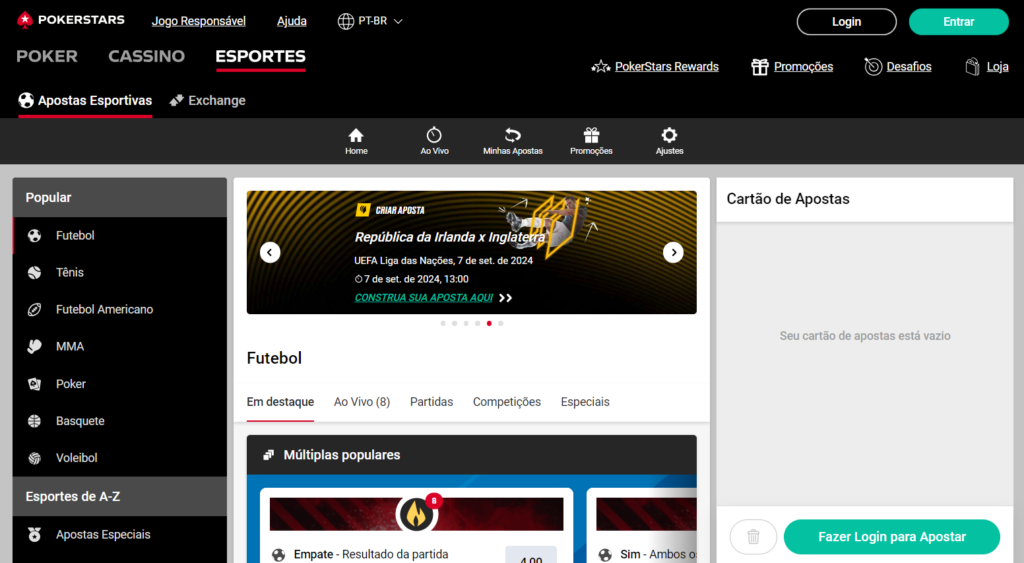Screen dimensions: 1024x563
Task: Switch to Ao Vivo (8) tab
Action: click(362, 402)
